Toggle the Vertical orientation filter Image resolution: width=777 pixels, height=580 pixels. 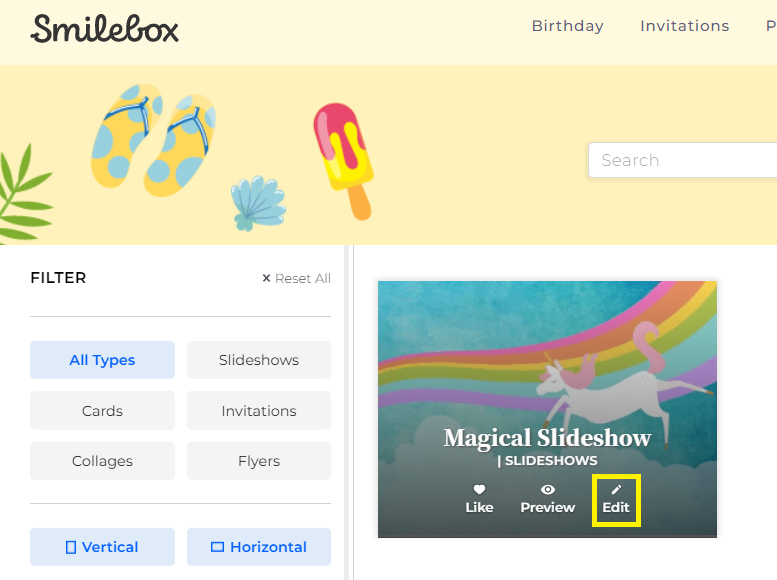coord(102,547)
